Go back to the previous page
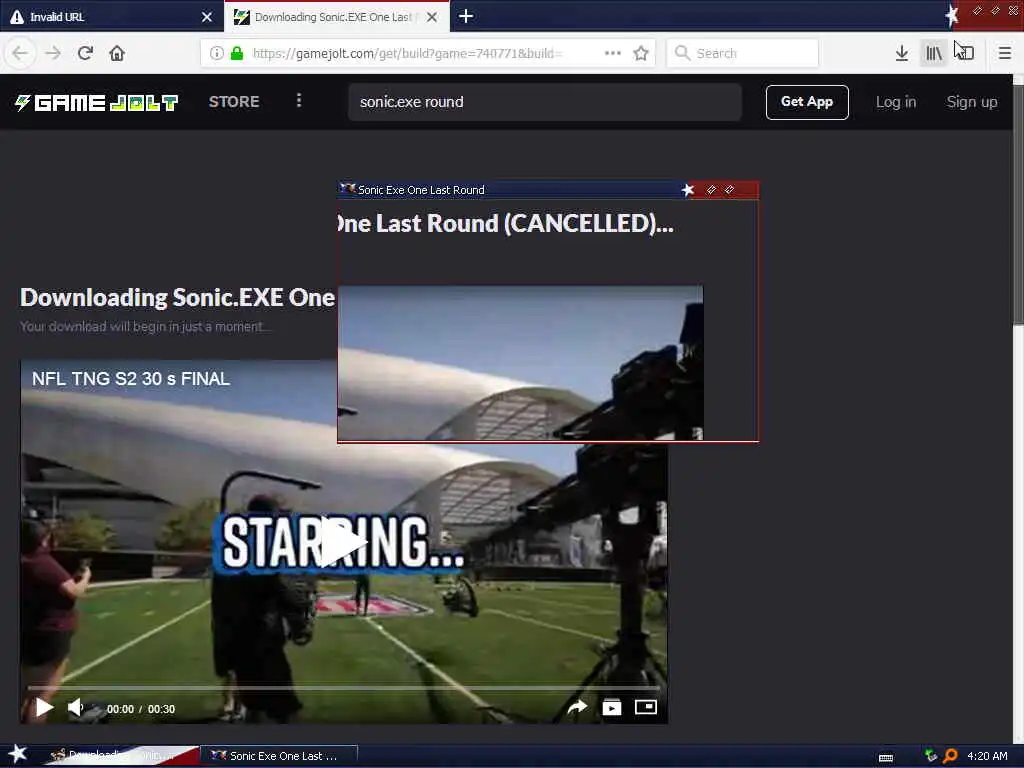The width and height of the screenshot is (1024, 768). click(20, 53)
